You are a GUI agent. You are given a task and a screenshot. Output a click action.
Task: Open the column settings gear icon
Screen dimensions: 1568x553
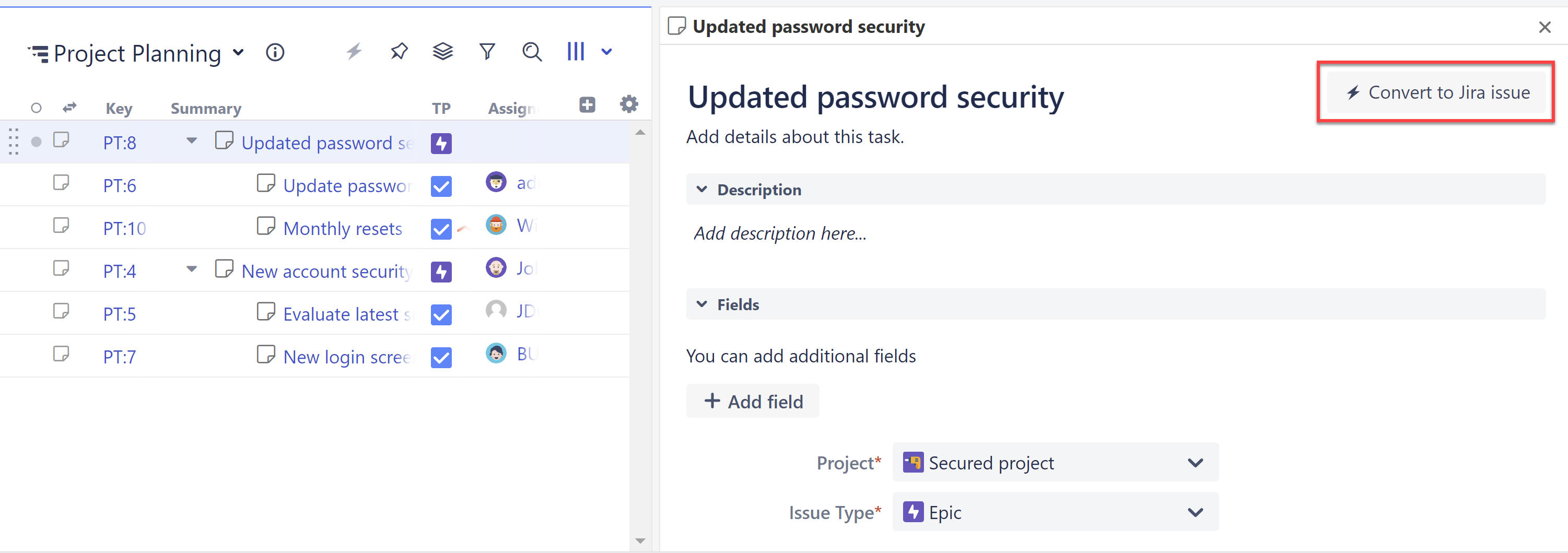point(629,104)
